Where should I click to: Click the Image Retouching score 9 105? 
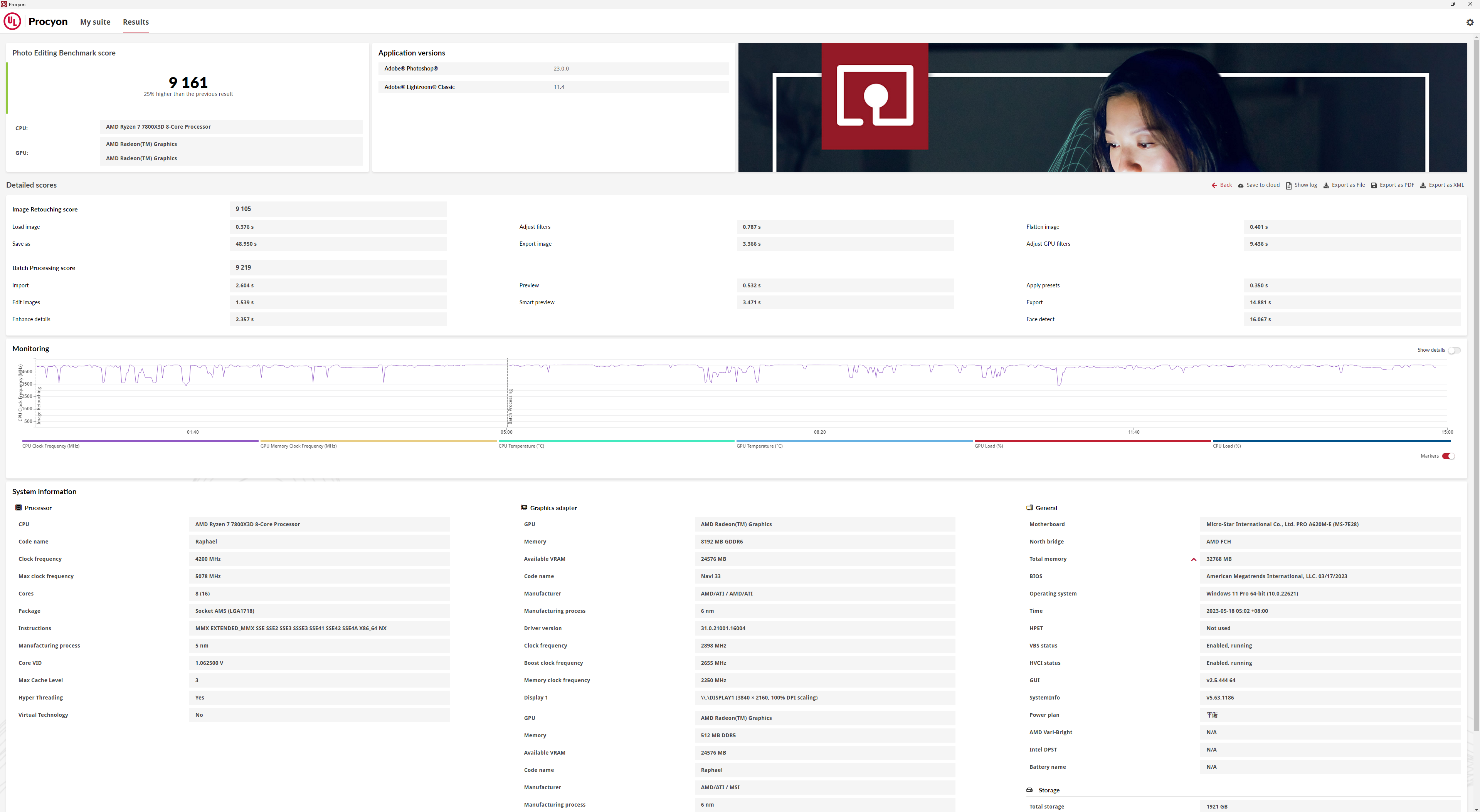(338, 209)
